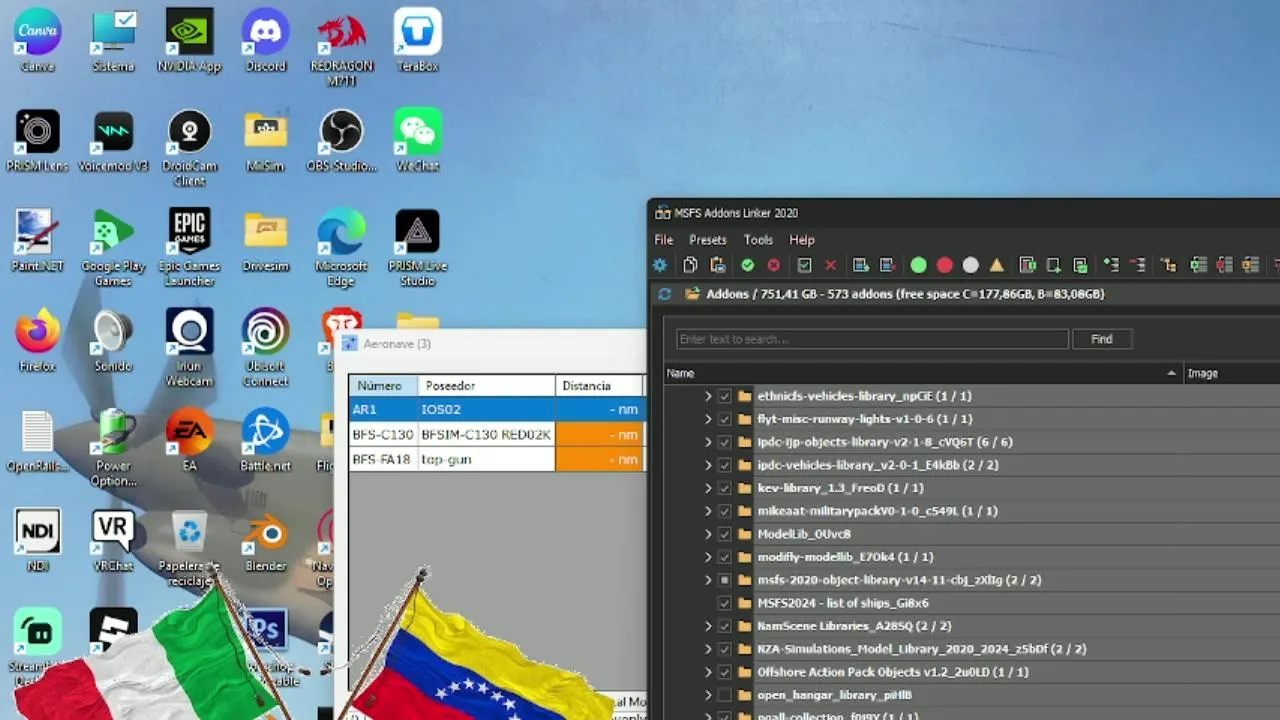This screenshot has height=720, width=1280.
Task: Select the yellow warning triangle filter
Action: (996, 265)
